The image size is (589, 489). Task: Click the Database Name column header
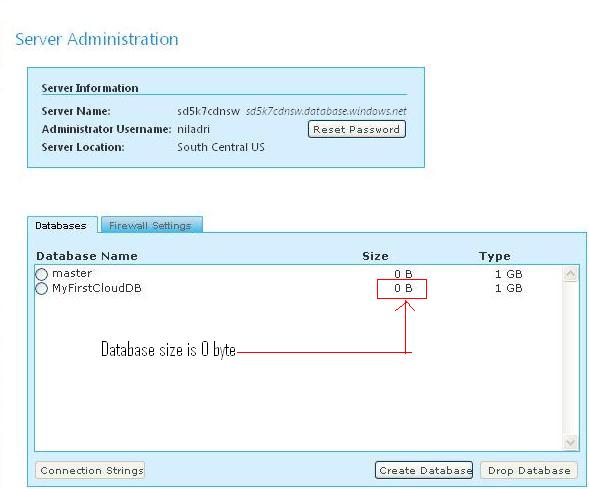87,256
